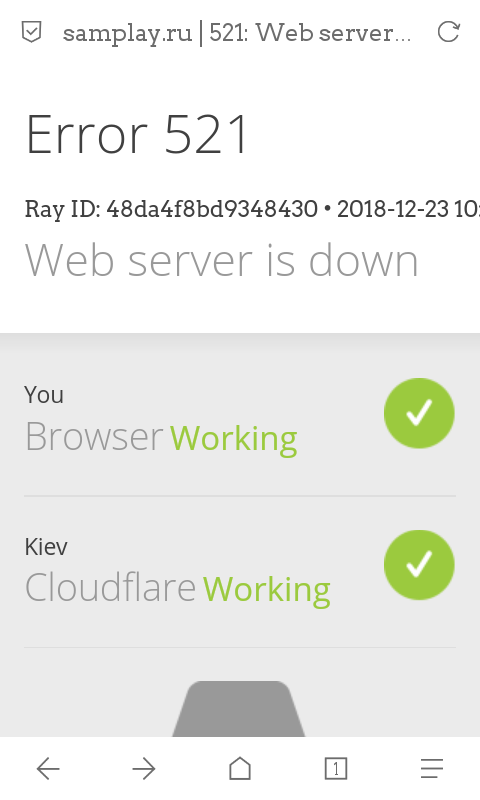480x800 pixels.
Task: Open the tabs switcher showing 1
Action: pyautogui.click(x=336, y=768)
